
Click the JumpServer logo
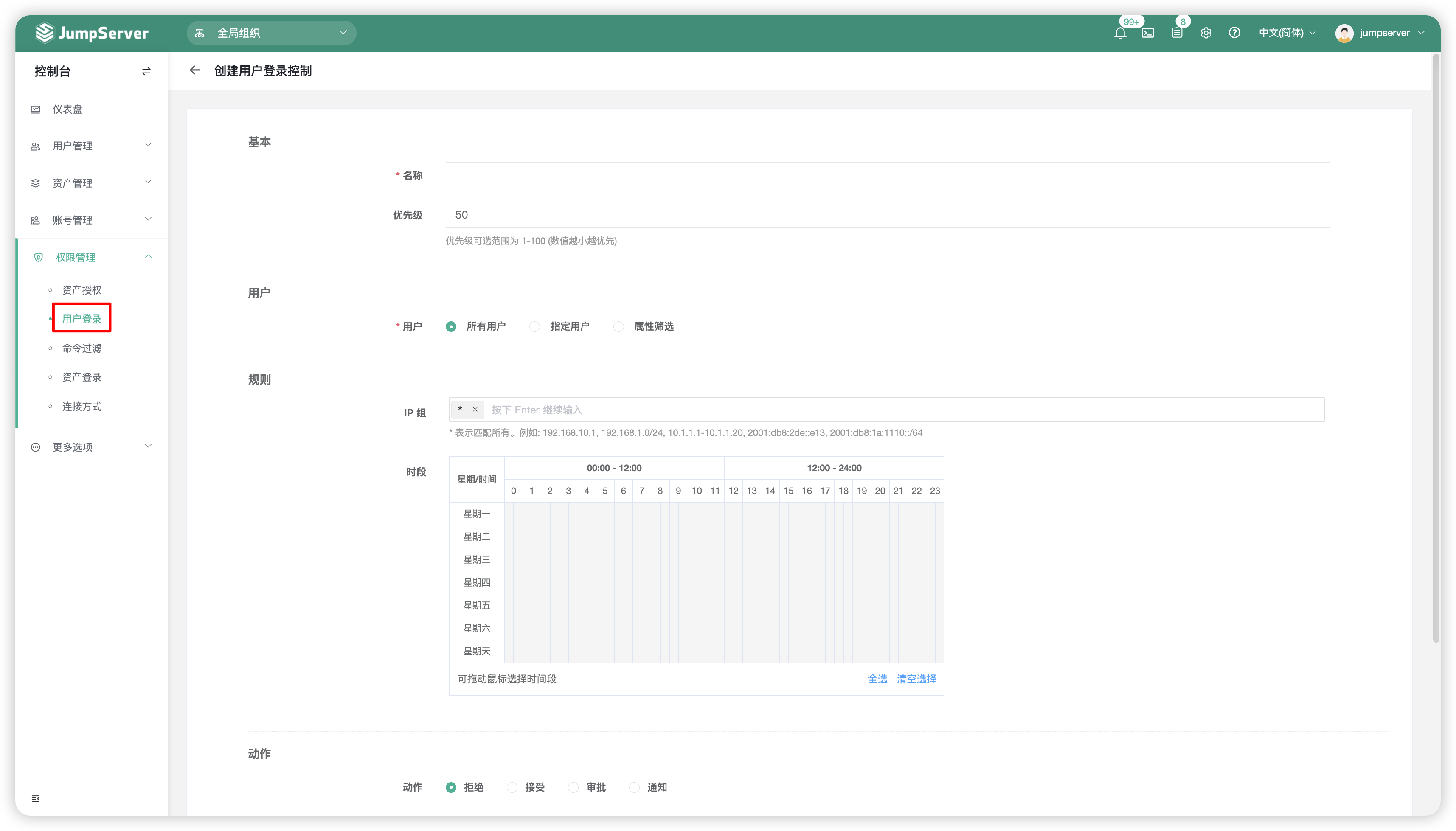pos(91,33)
